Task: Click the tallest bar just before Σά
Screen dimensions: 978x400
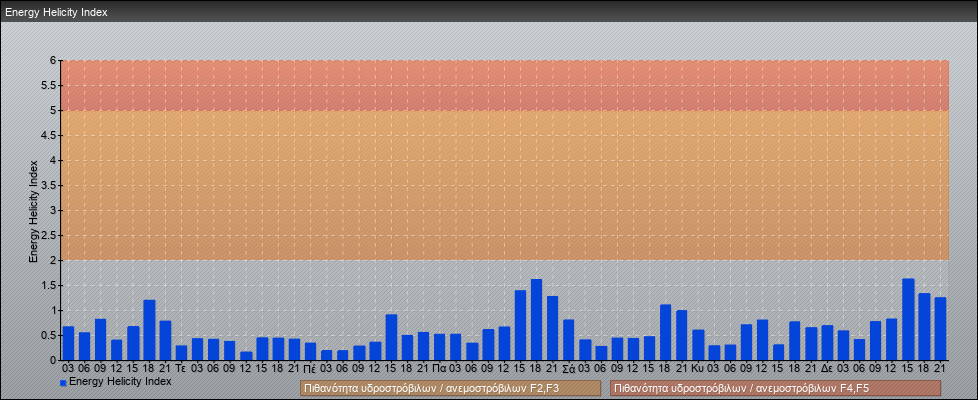Action: point(536,320)
